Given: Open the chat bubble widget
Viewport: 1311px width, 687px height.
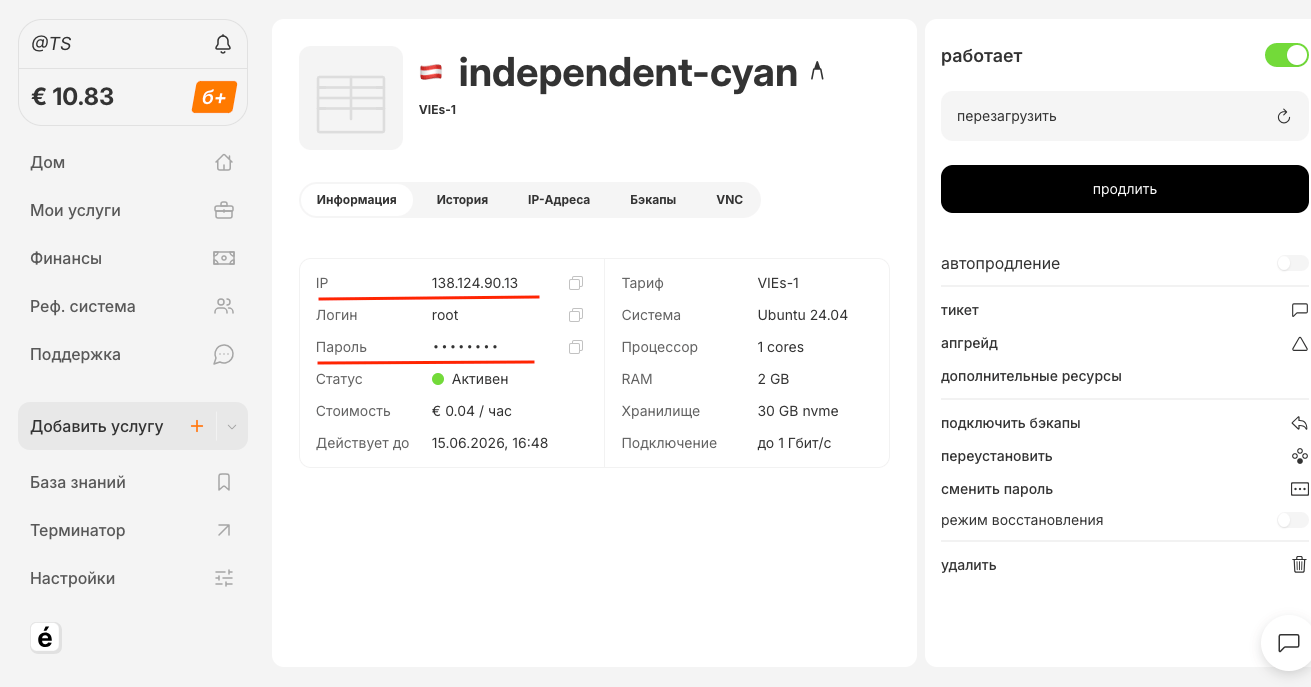Looking at the screenshot, I should (1288, 641).
